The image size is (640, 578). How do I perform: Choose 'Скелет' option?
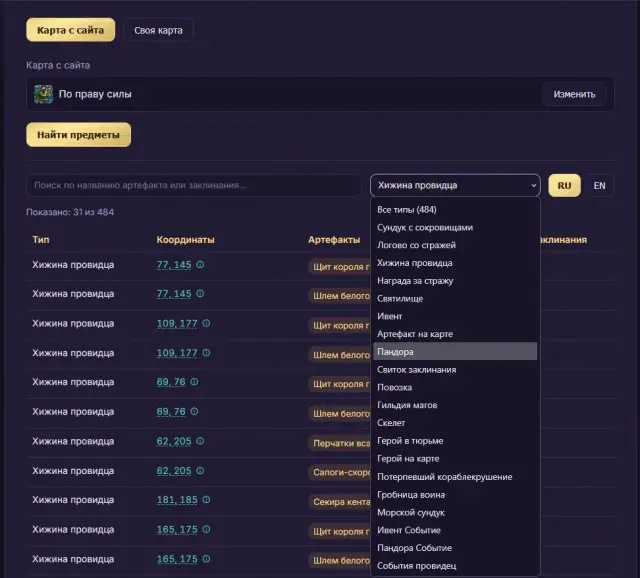coord(455,422)
